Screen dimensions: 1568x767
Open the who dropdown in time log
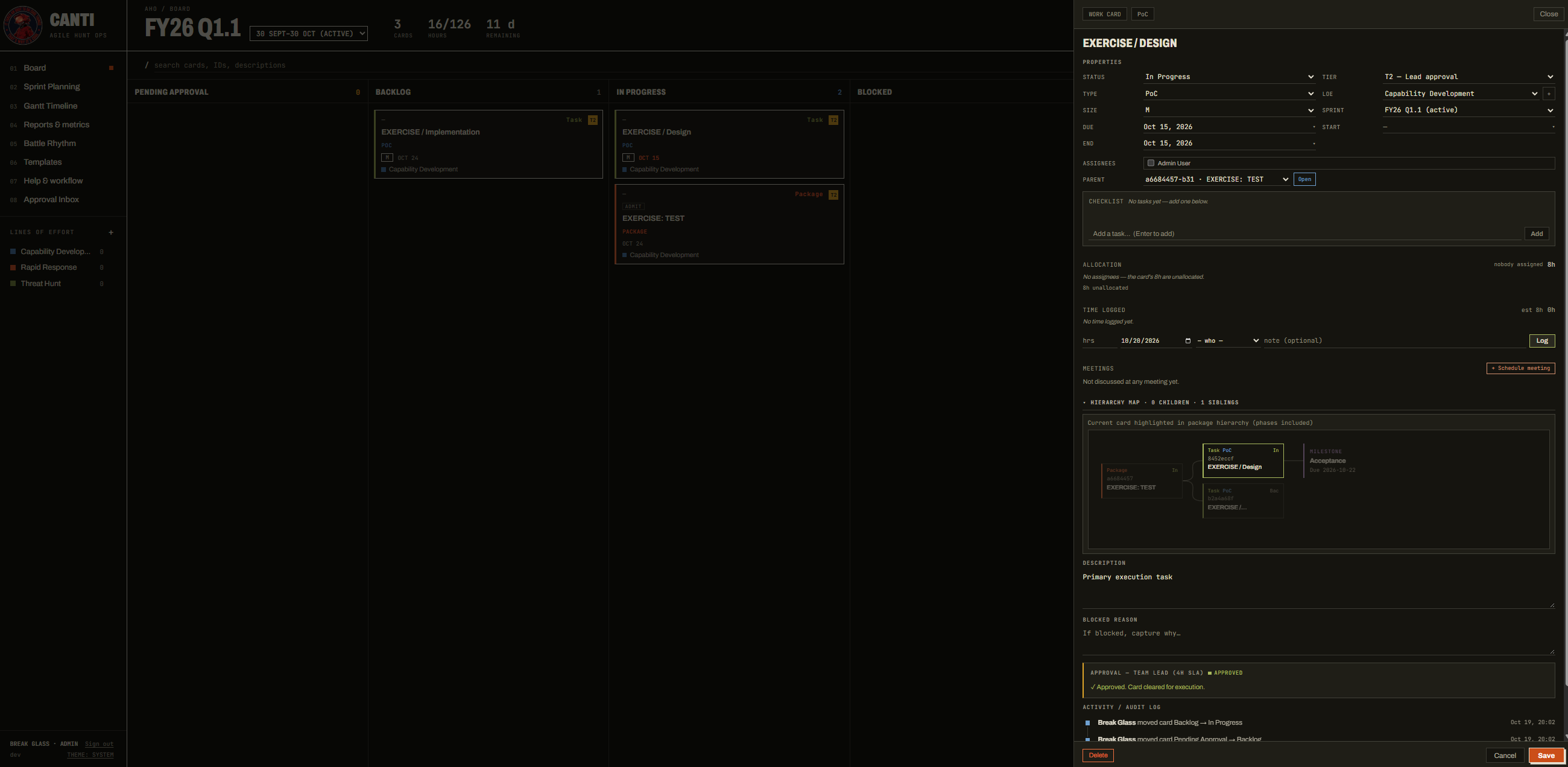[x=1227, y=340]
